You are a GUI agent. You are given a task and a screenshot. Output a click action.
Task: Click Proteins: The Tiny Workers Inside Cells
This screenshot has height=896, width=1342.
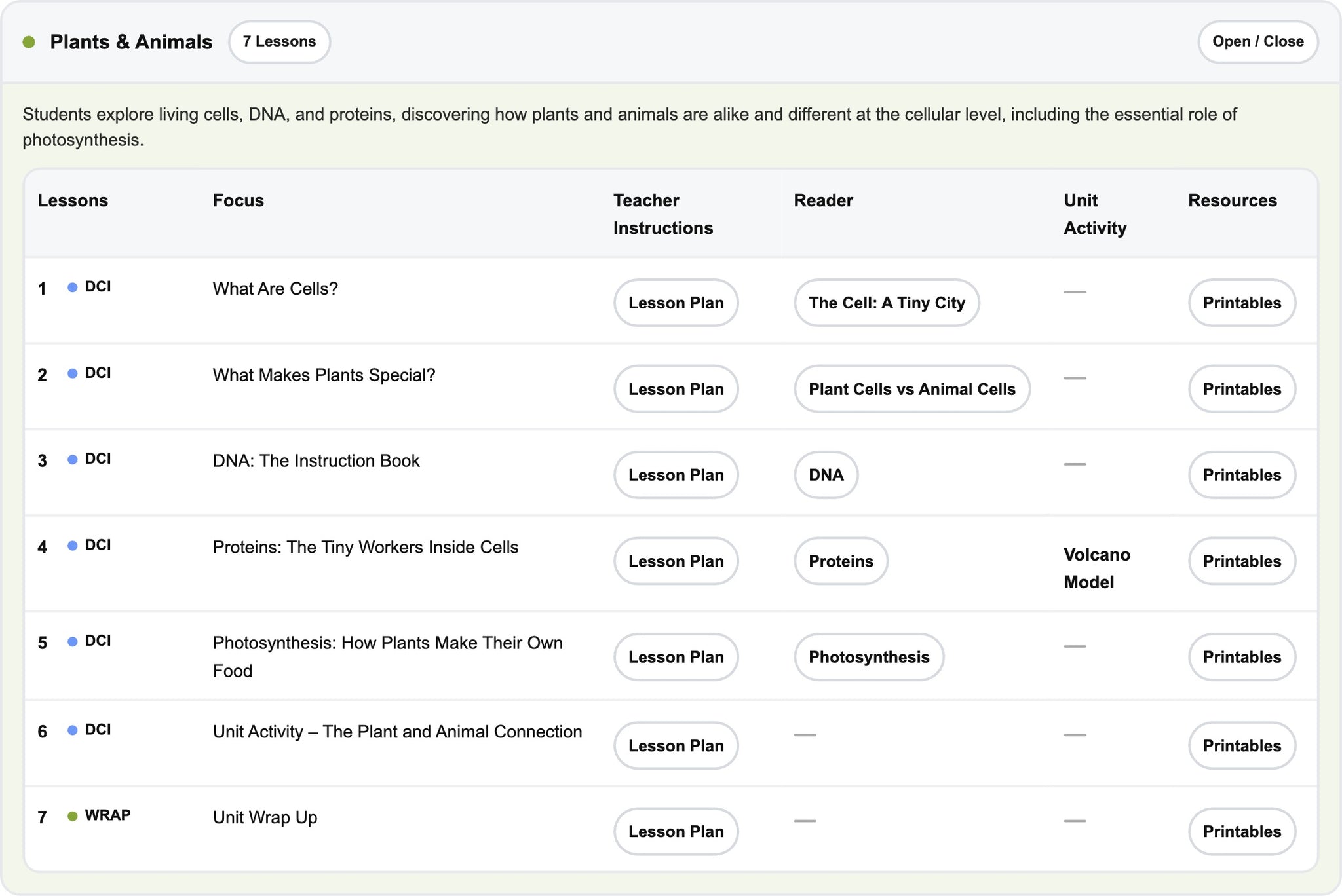pos(366,548)
